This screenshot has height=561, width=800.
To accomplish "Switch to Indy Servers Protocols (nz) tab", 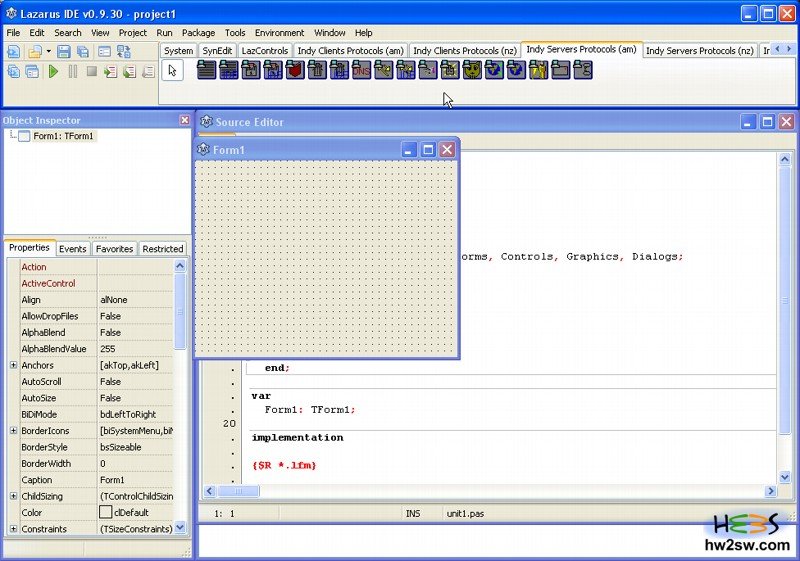I will click(x=699, y=50).
